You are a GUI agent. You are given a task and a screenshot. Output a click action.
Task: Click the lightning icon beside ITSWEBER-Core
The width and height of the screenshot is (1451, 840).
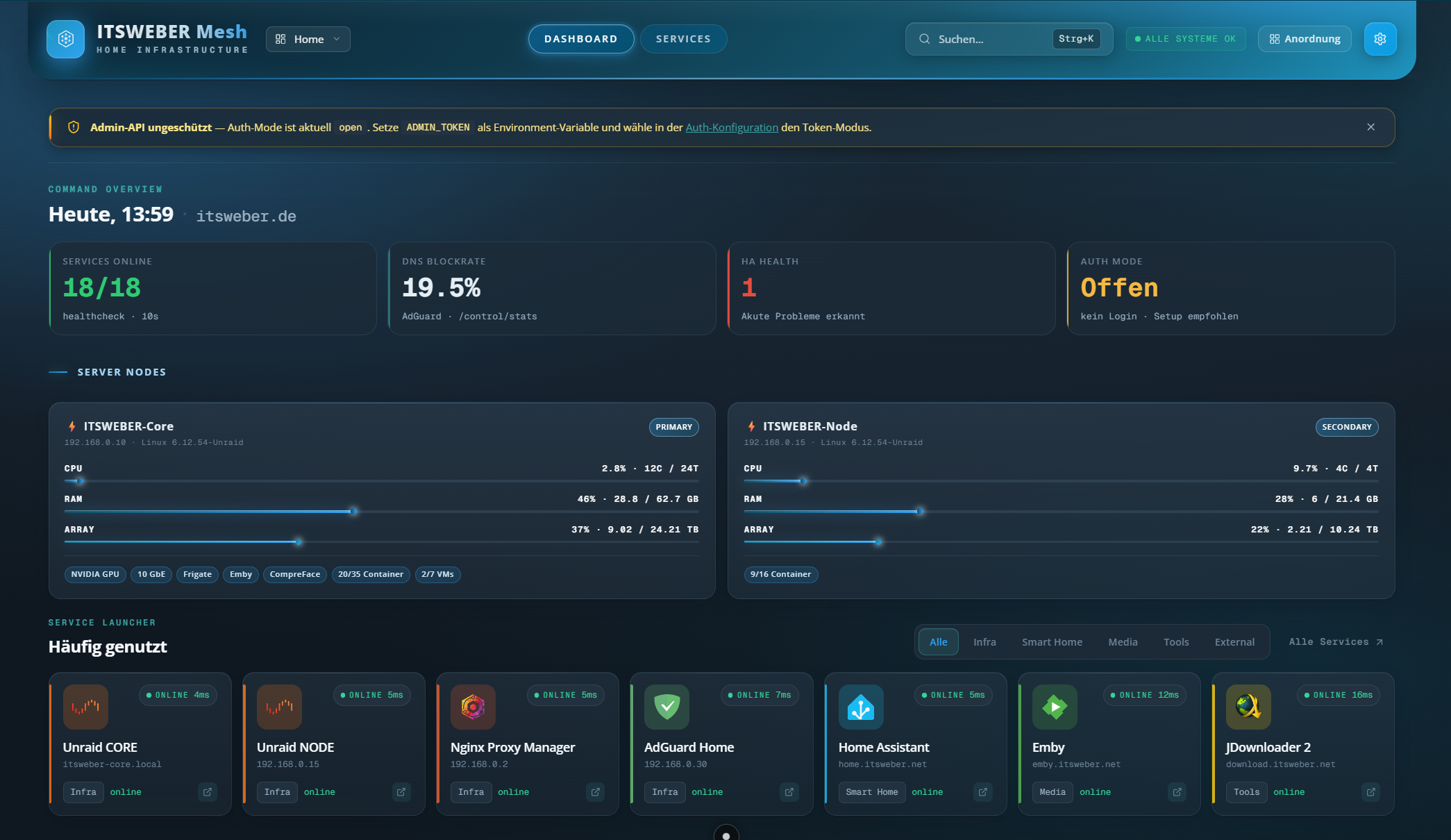[72, 426]
